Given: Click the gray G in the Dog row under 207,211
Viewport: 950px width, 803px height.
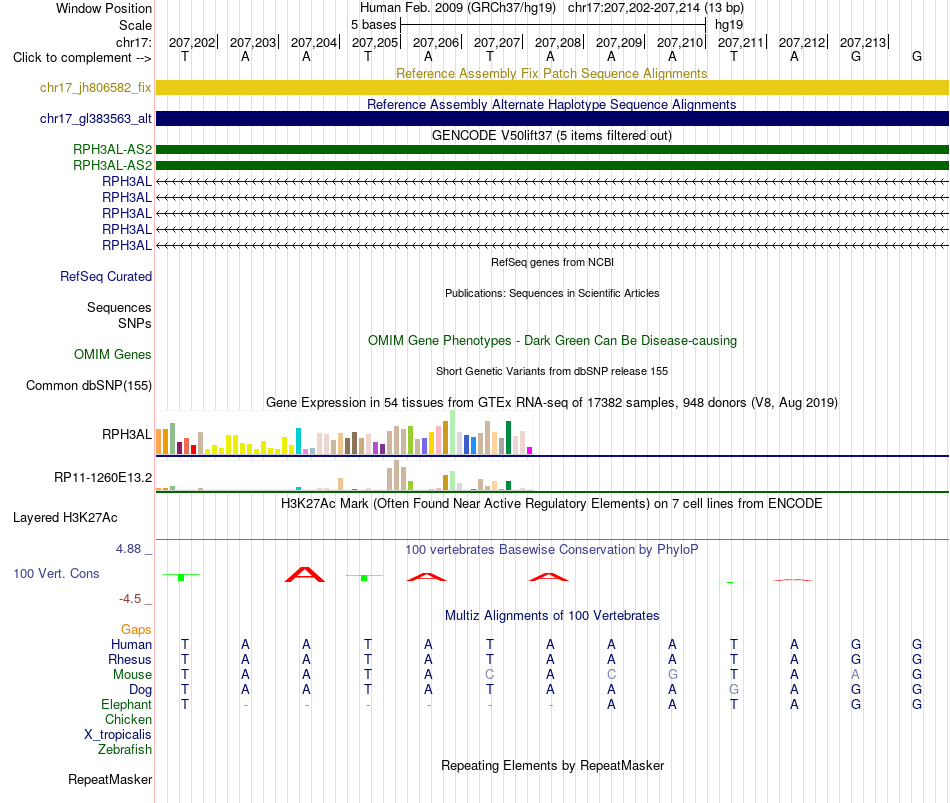Looking at the screenshot, I should [x=734, y=690].
